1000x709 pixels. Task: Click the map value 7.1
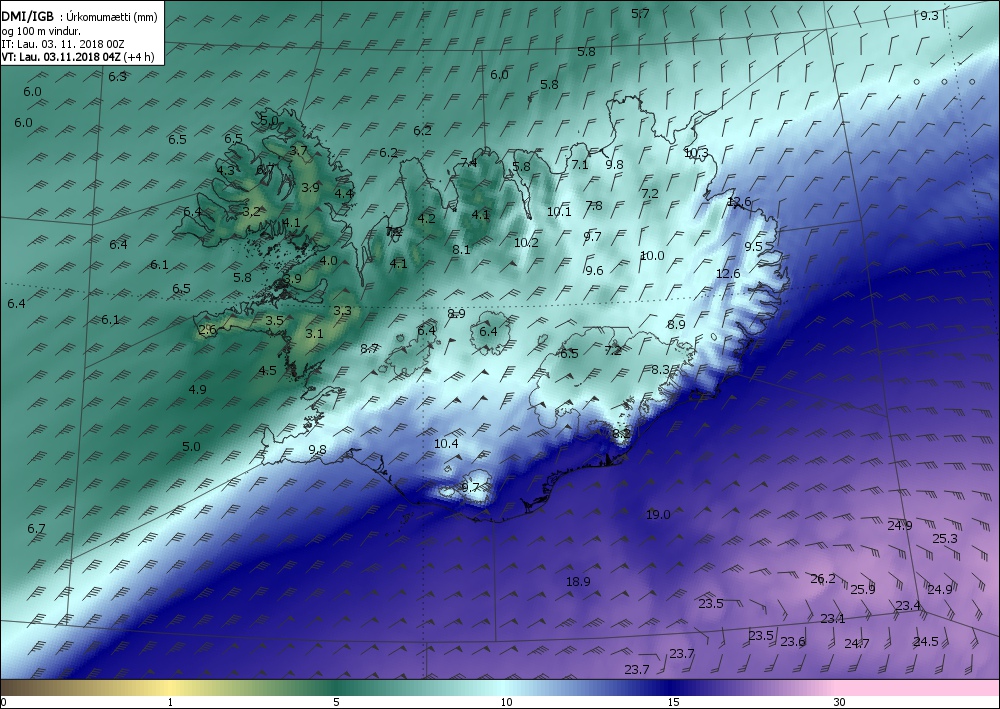[579, 164]
